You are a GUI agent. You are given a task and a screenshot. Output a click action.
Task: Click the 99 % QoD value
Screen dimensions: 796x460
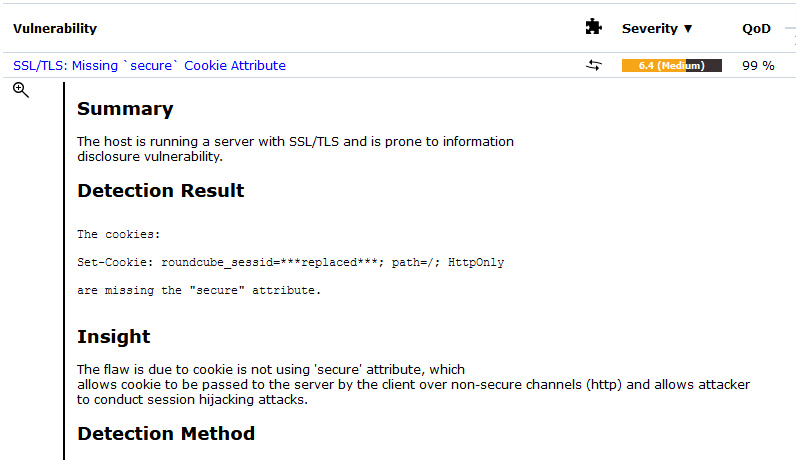click(x=758, y=65)
